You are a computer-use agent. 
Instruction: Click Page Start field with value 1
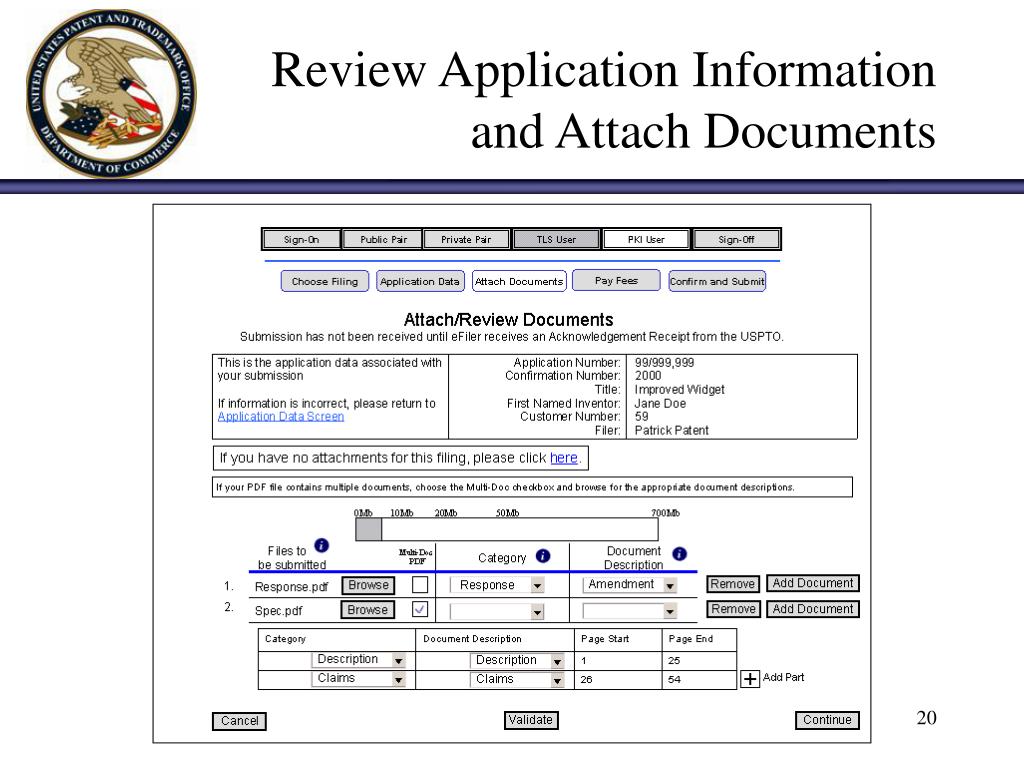pos(618,660)
